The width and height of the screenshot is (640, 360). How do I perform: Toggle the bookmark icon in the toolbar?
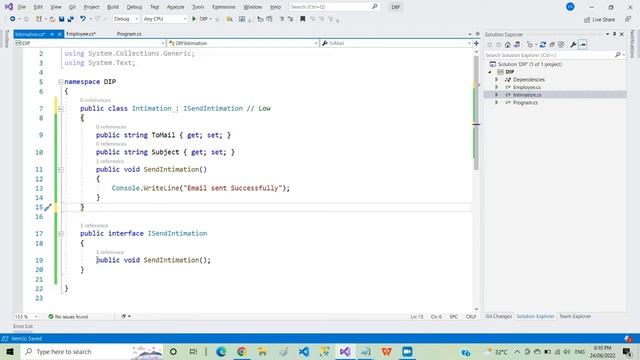[x=302, y=19]
